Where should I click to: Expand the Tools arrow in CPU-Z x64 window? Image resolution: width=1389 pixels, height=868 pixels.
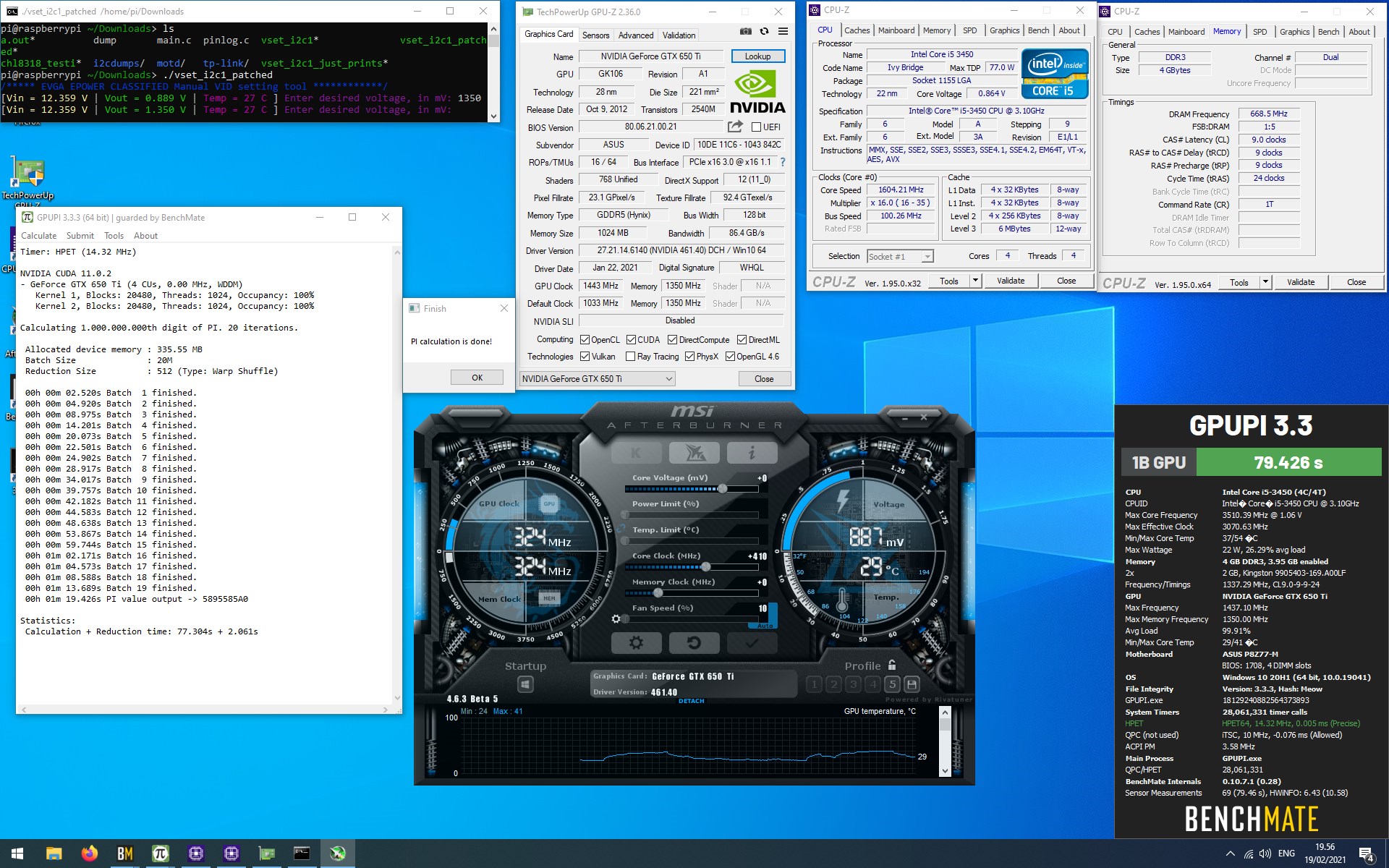(1265, 282)
